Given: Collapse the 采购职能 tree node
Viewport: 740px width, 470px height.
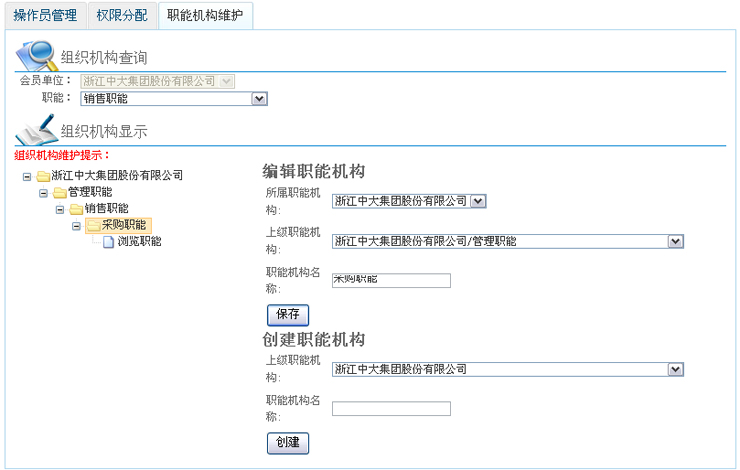Looking at the screenshot, I should click(x=76, y=226).
